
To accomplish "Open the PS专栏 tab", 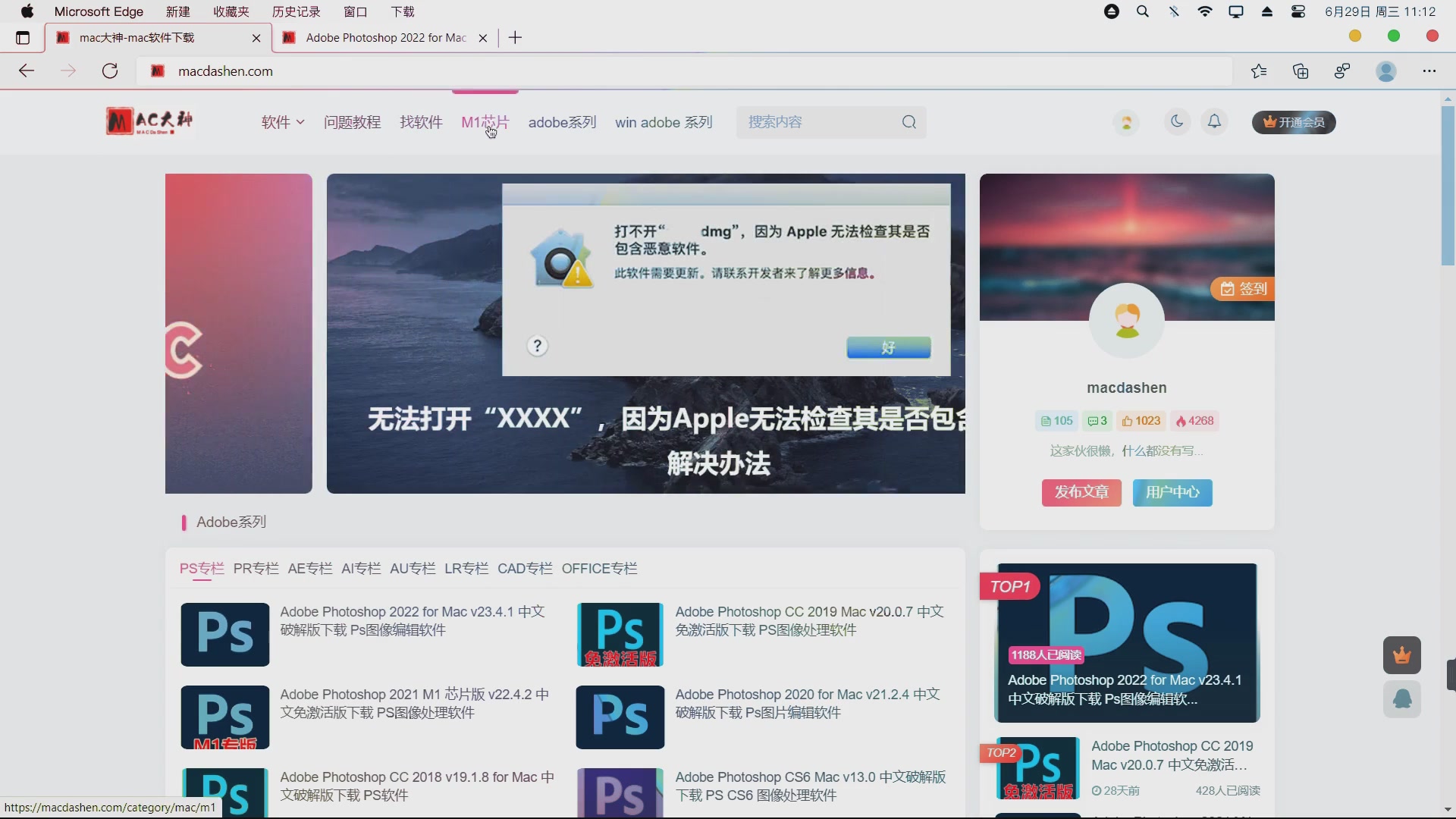I will tap(202, 568).
